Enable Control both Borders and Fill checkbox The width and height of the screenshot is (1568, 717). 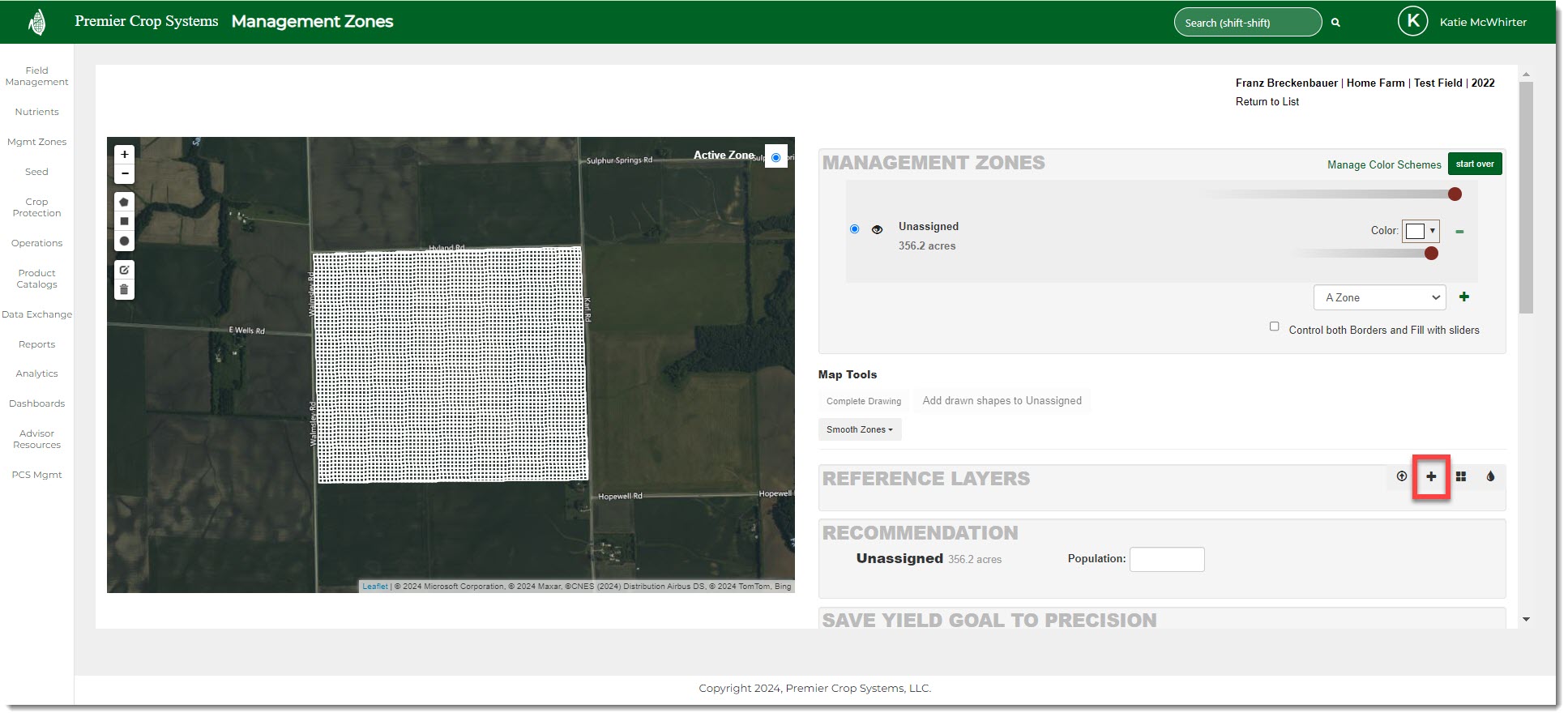(x=1274, y=326)
